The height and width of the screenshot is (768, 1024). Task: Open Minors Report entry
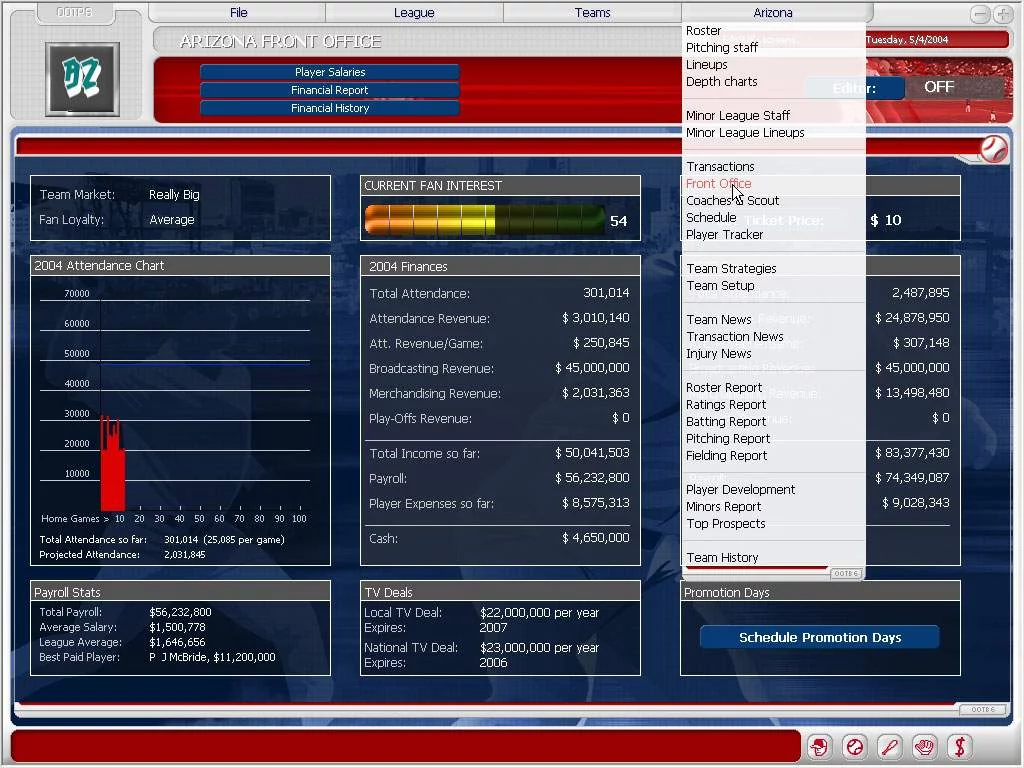click(x=724, y=506)
